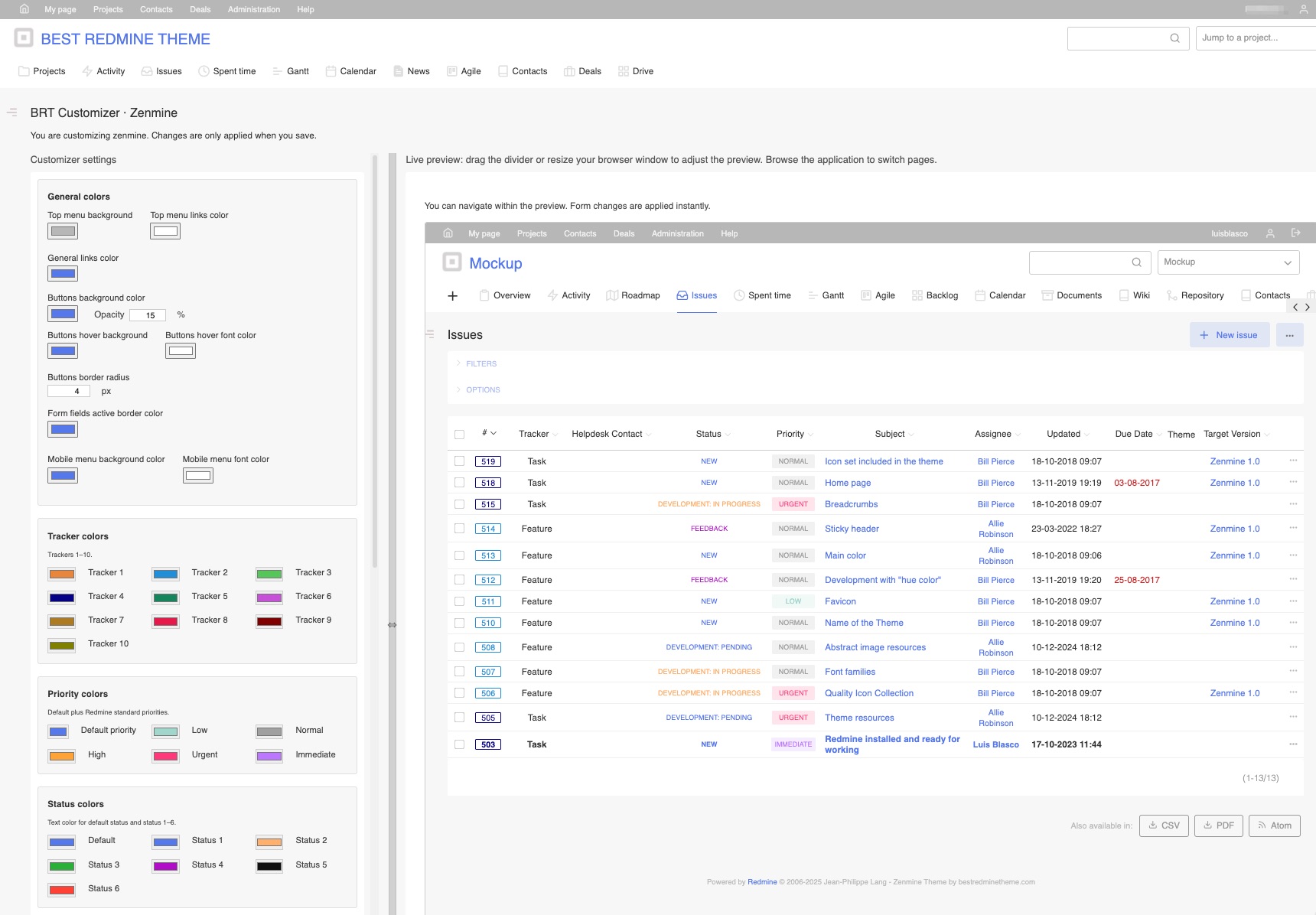Click the sidebar toggle icon near BRT Customizer

click(12, 112)
